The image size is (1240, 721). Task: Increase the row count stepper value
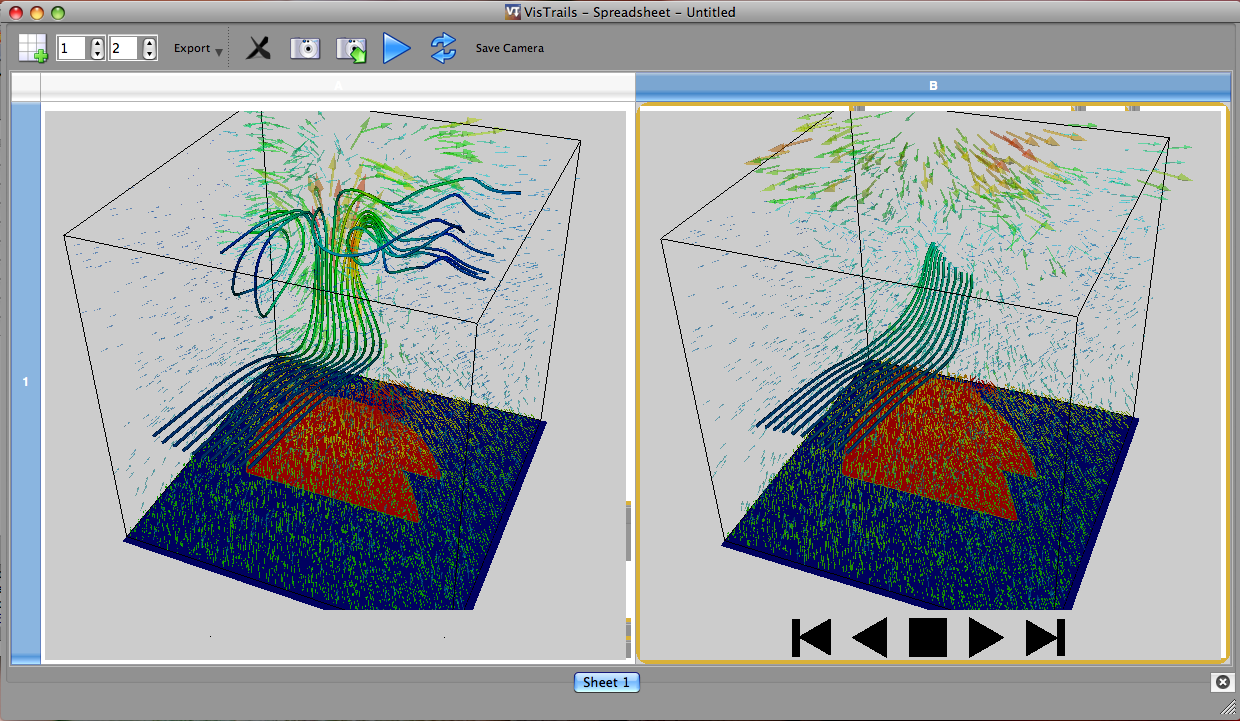(97, 43)
